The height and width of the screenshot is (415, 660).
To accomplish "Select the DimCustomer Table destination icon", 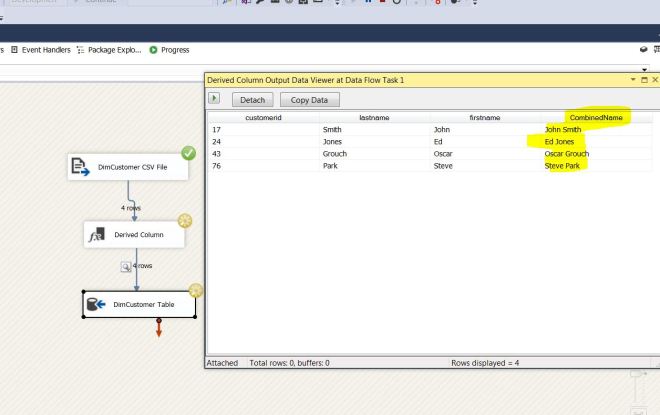I will 96,305.
